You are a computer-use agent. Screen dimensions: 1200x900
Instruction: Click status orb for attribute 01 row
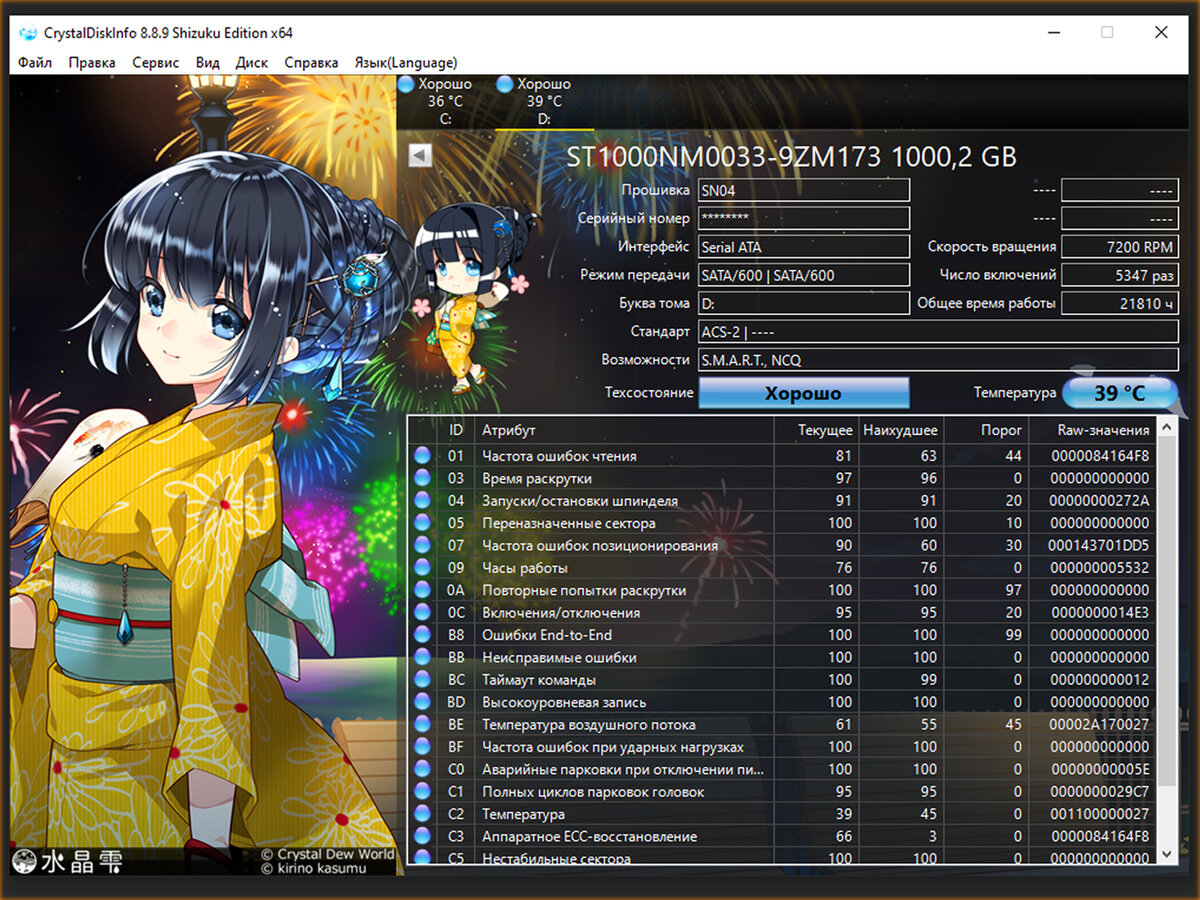click(422, 456)
